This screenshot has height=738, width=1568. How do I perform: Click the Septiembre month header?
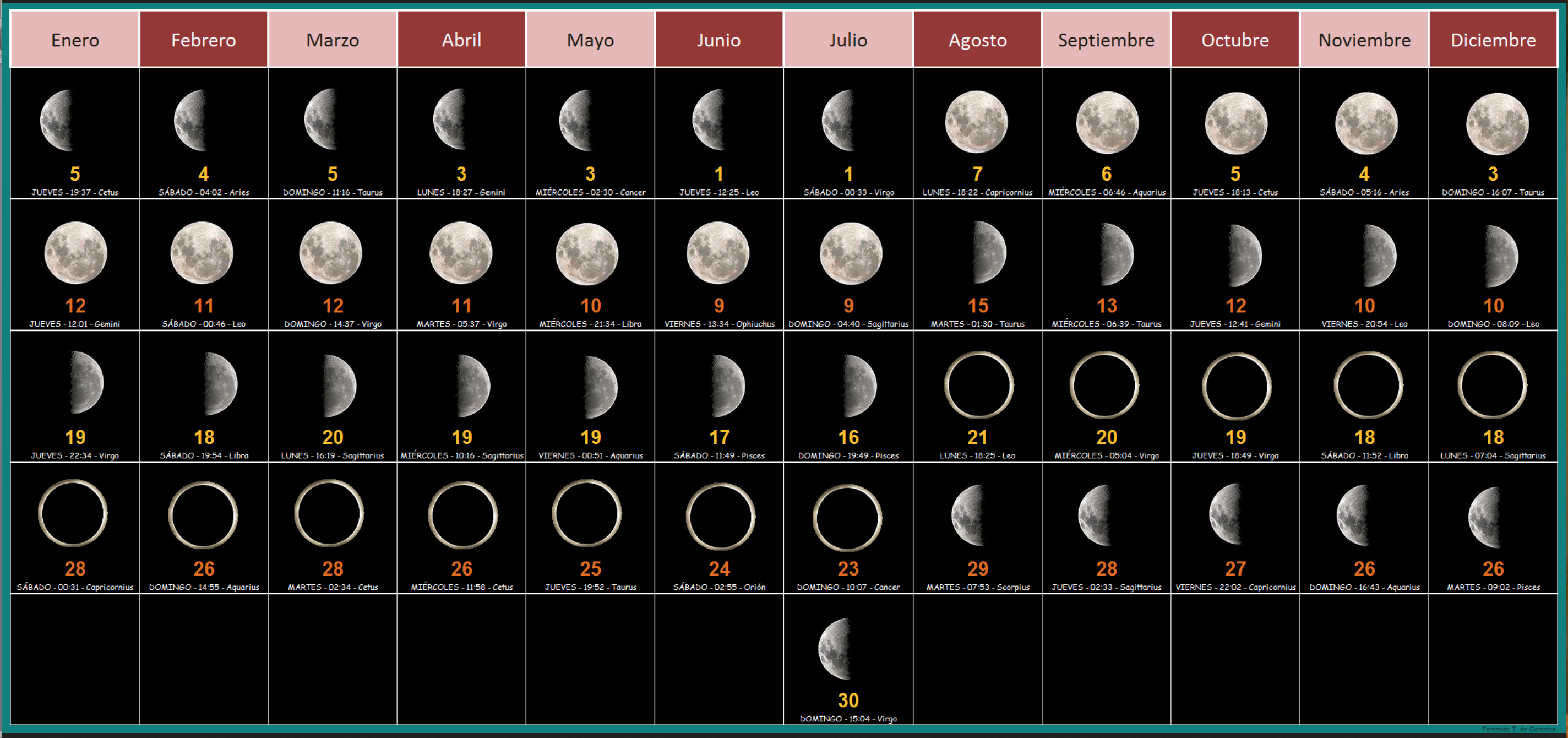1106,39
